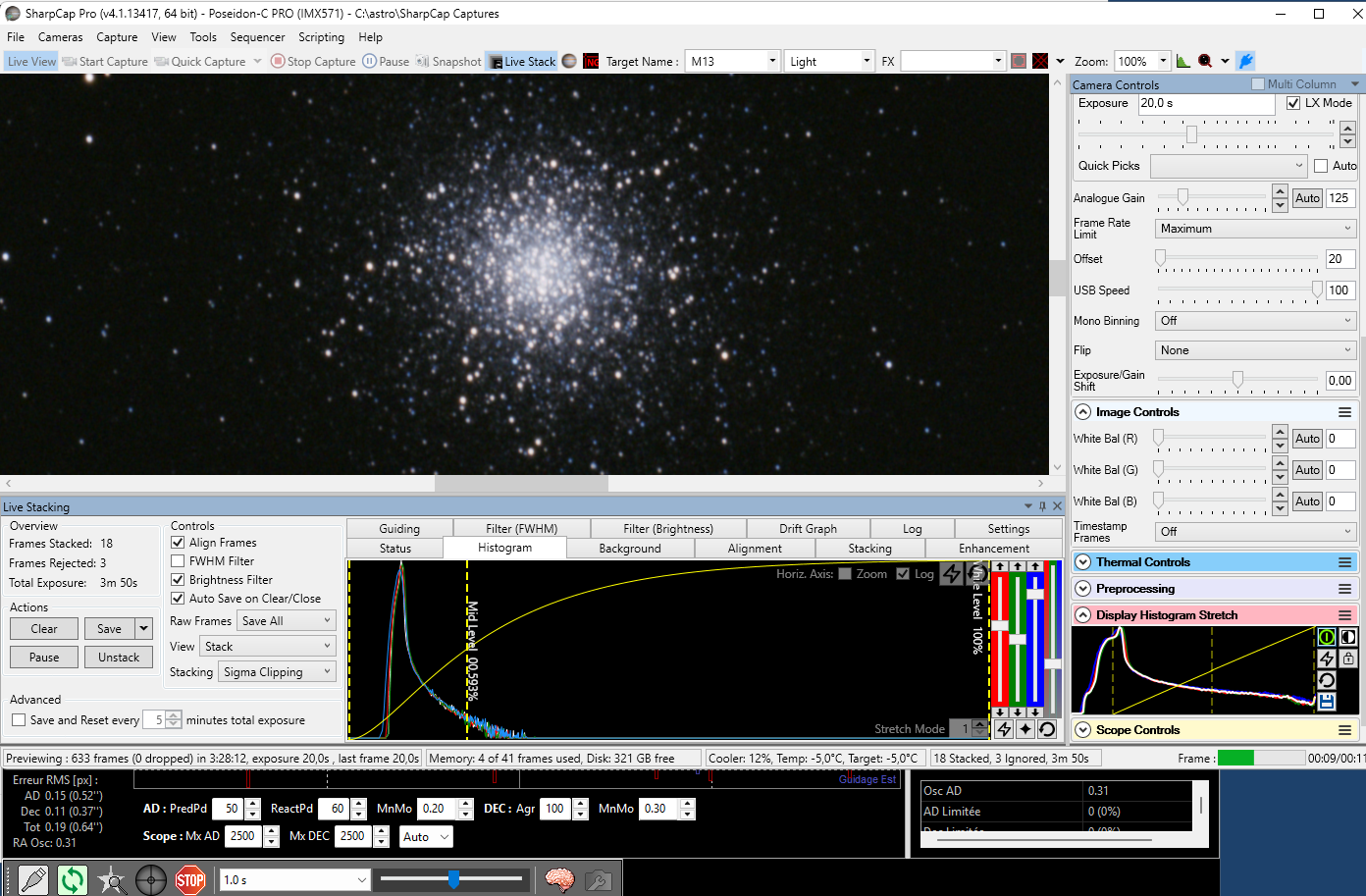1366x896 pixels.
Task: Toggle Auto Save on Clear/Close checkbox
Action: pos(178,598)
